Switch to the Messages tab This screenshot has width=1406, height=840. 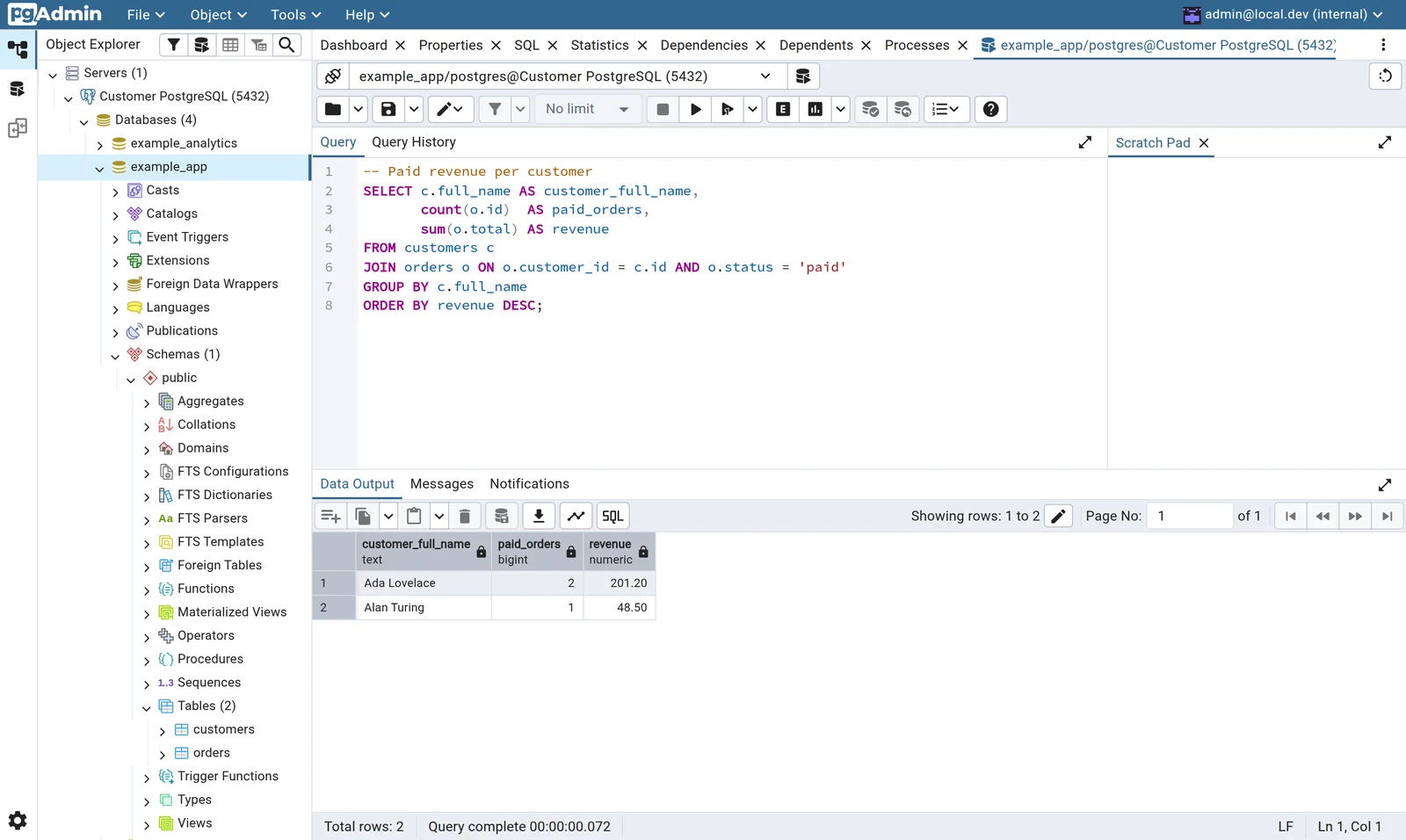(x=441, y=483)
